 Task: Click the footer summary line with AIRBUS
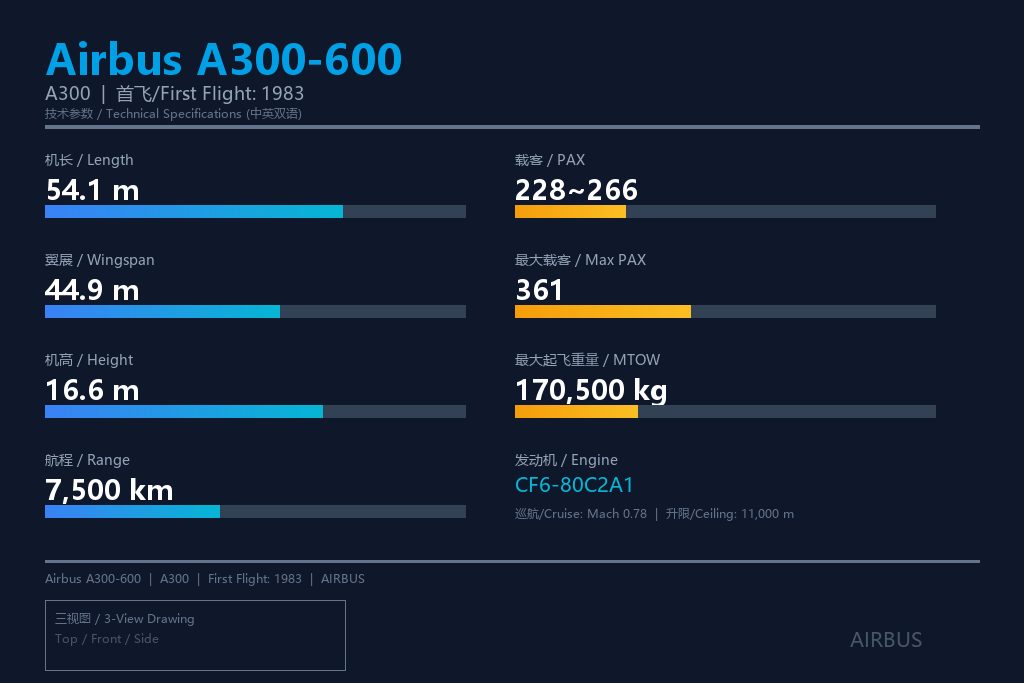point(205,579)
